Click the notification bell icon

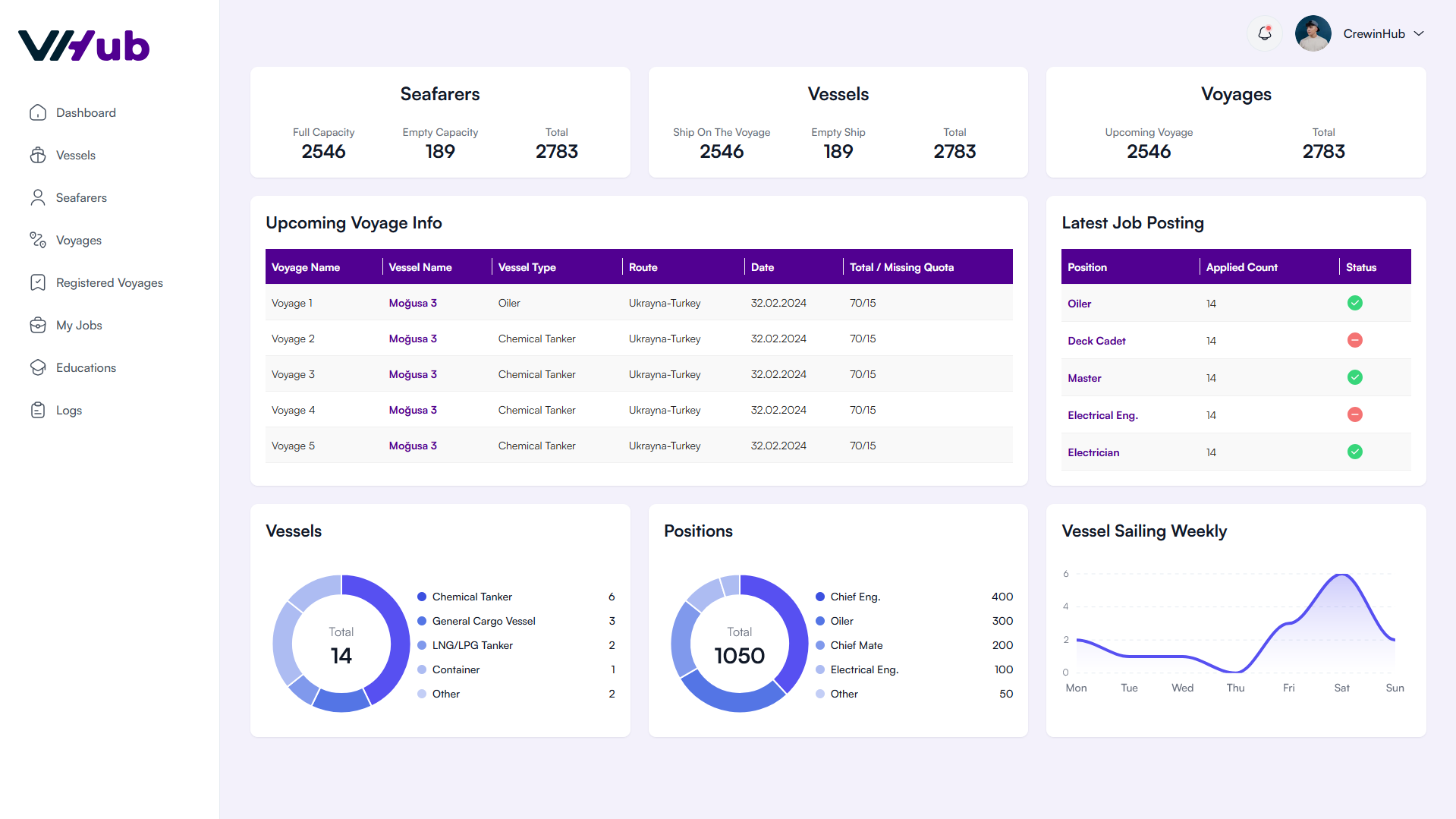[x=1264, y=33]
